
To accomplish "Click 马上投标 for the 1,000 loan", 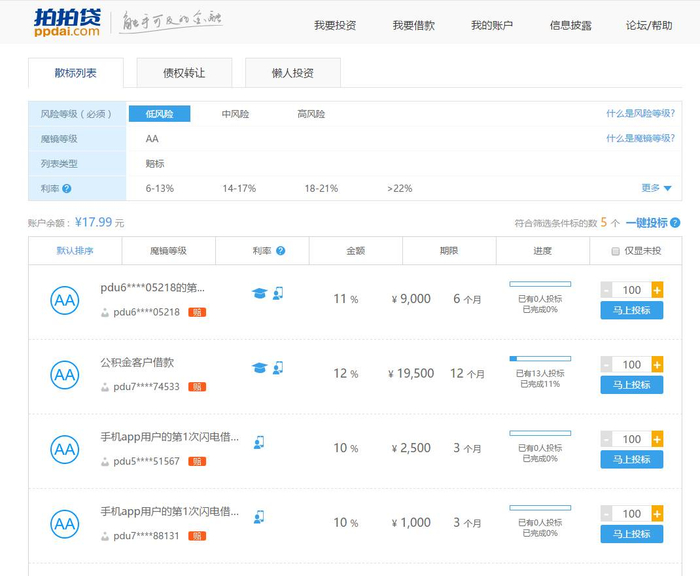I will (632, 534).
